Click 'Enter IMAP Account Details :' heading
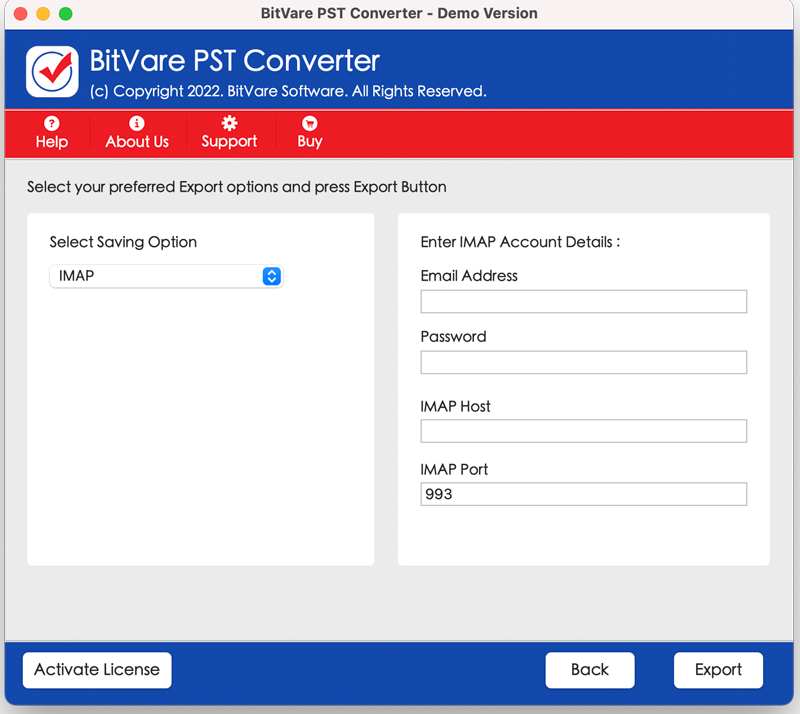The image size is (800, 714). 520,242
